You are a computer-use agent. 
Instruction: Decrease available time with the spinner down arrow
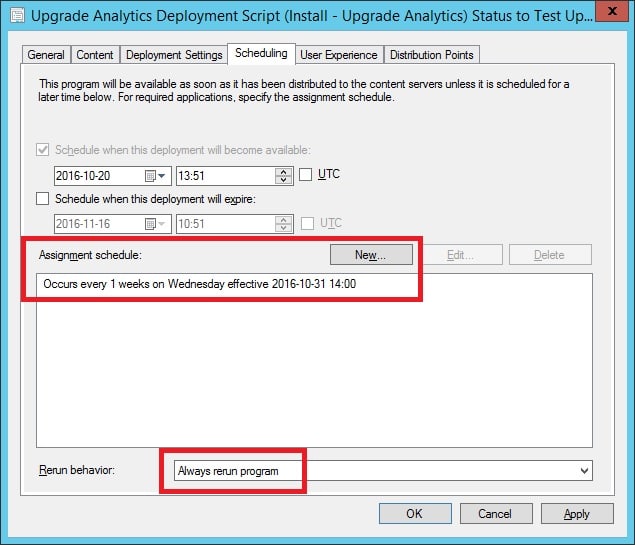tap(283, 180)
